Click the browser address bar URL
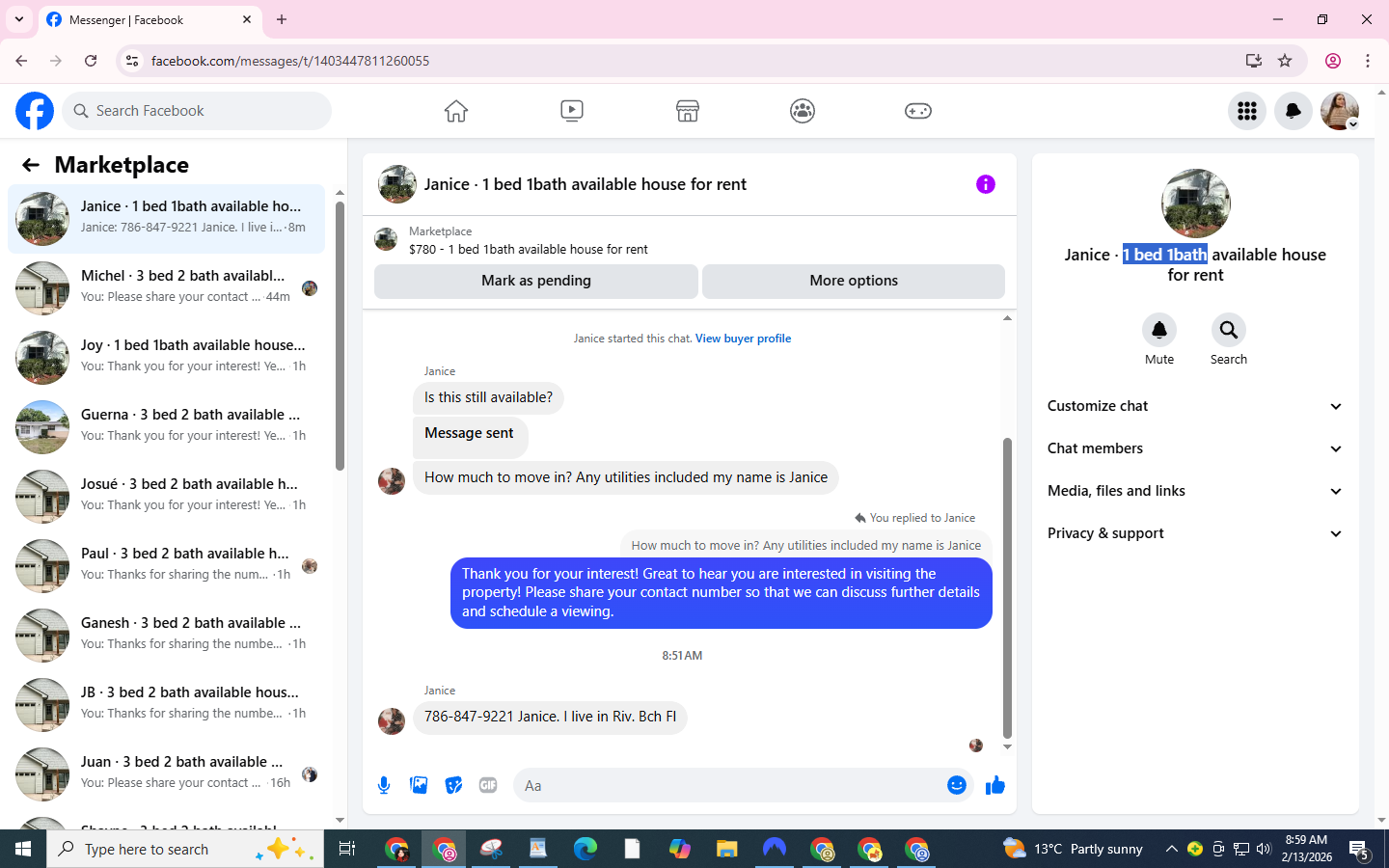The width and height of the screenshot is (1389, 868). [x=290, y=61]
